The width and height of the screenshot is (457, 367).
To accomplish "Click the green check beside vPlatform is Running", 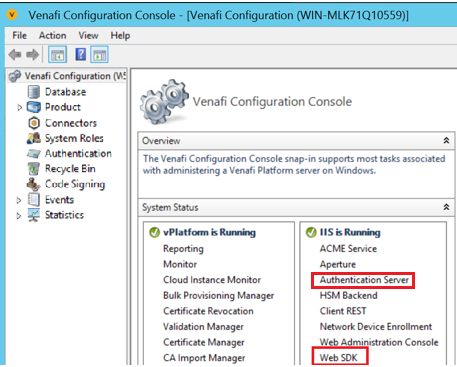I will 154,232.
